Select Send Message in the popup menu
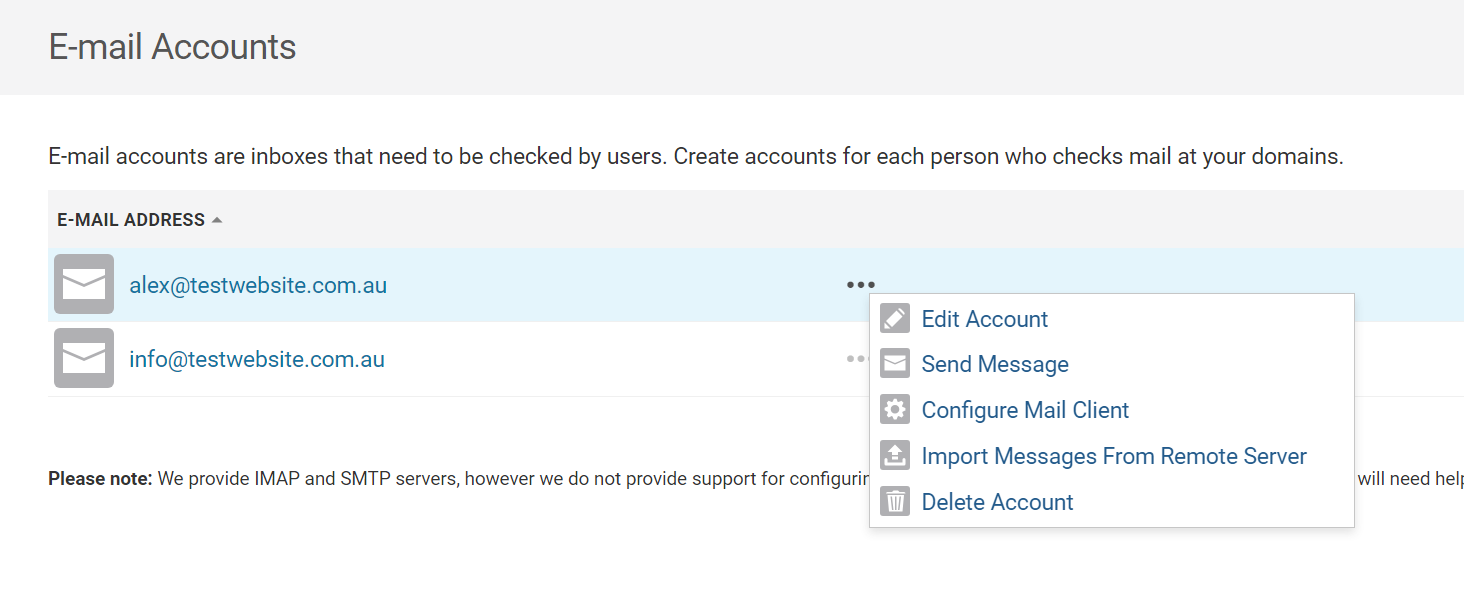 994,364
